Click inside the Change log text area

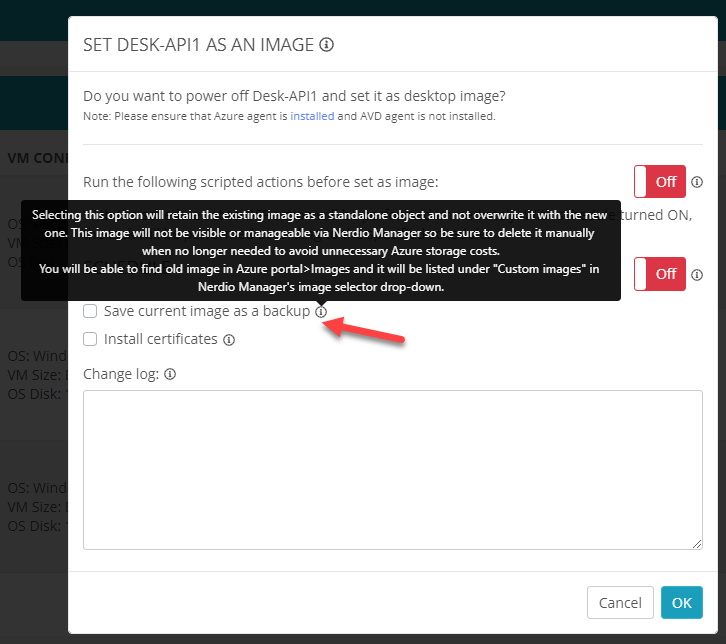[392, 468]
